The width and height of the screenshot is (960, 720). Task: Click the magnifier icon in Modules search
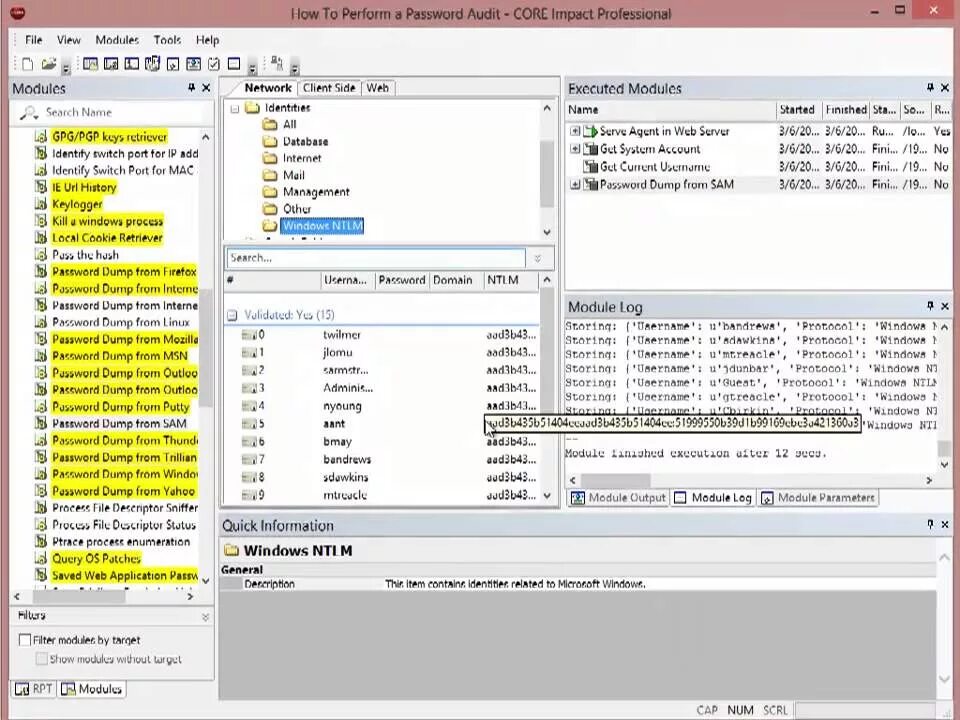(x=29, y=113)
